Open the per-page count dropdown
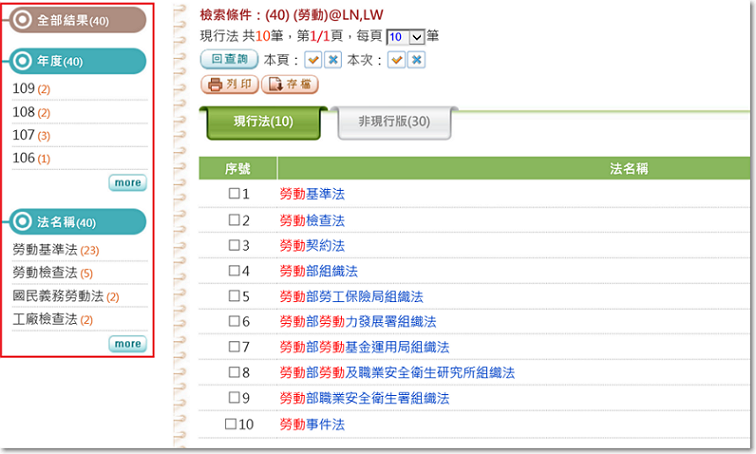Image resolution: width=756 pixels, height=454 pixels. point(405,37)
